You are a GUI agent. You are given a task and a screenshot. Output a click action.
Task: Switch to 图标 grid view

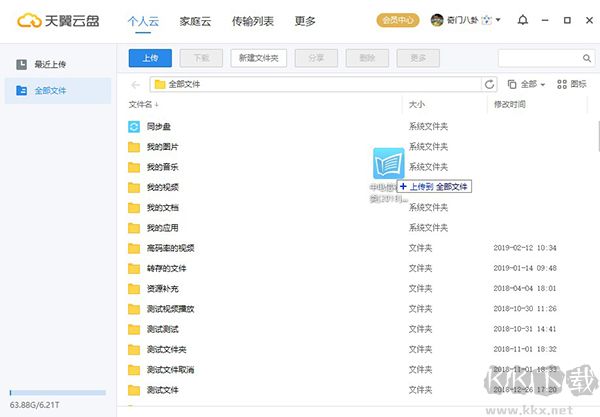(572, 84)
